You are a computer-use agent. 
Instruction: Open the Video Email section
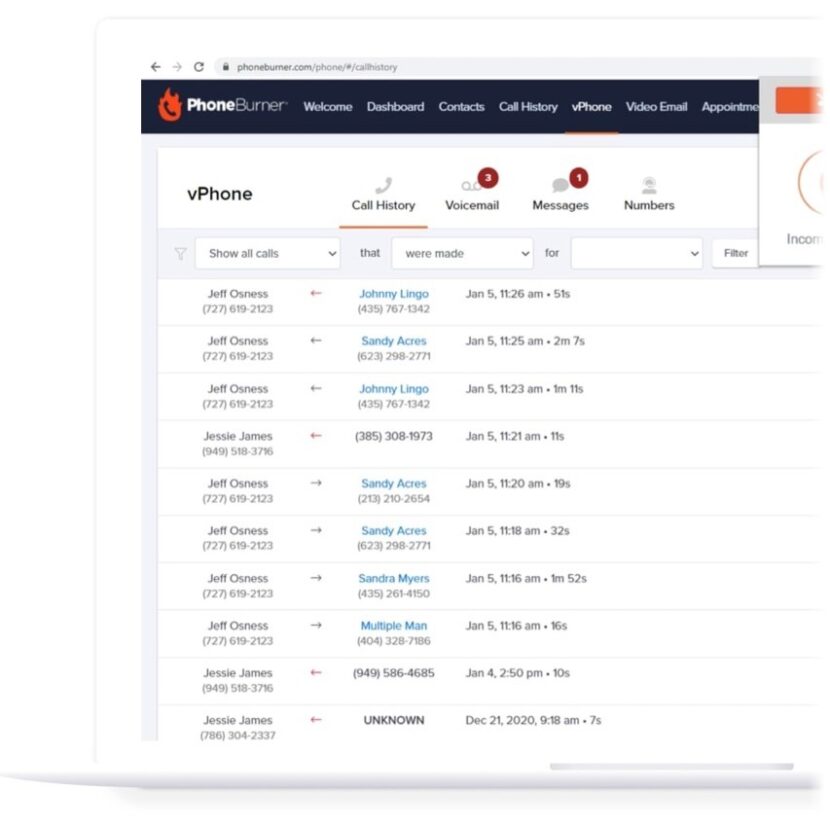(656, 106)
